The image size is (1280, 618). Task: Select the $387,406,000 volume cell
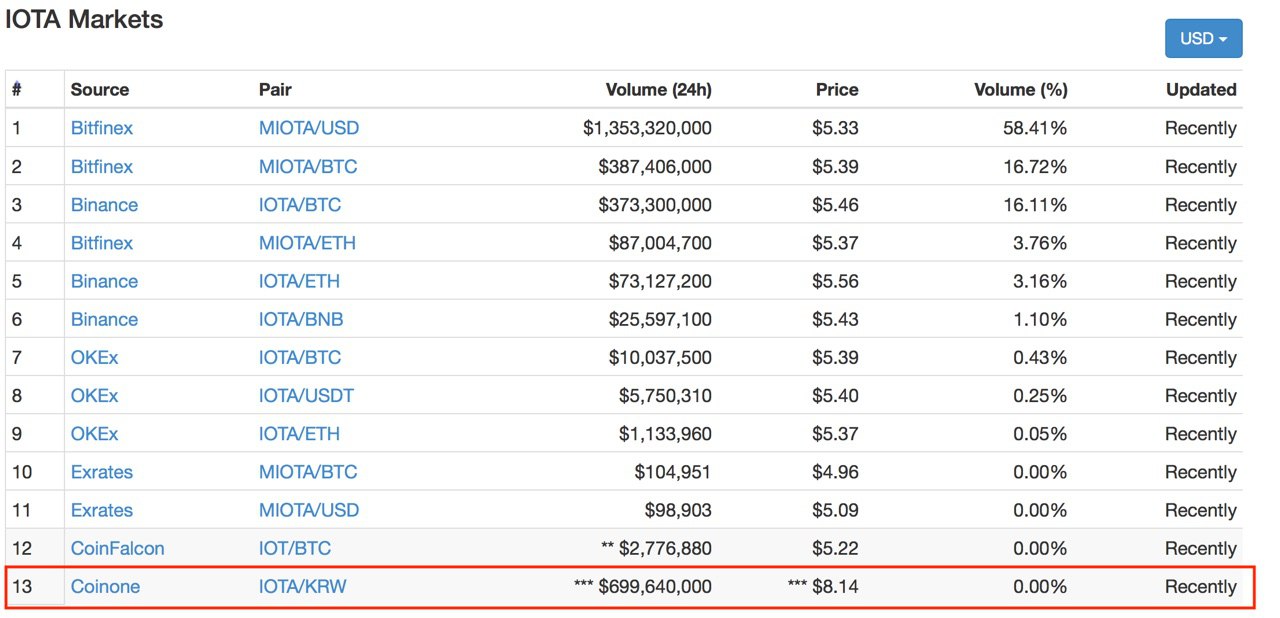655,166
